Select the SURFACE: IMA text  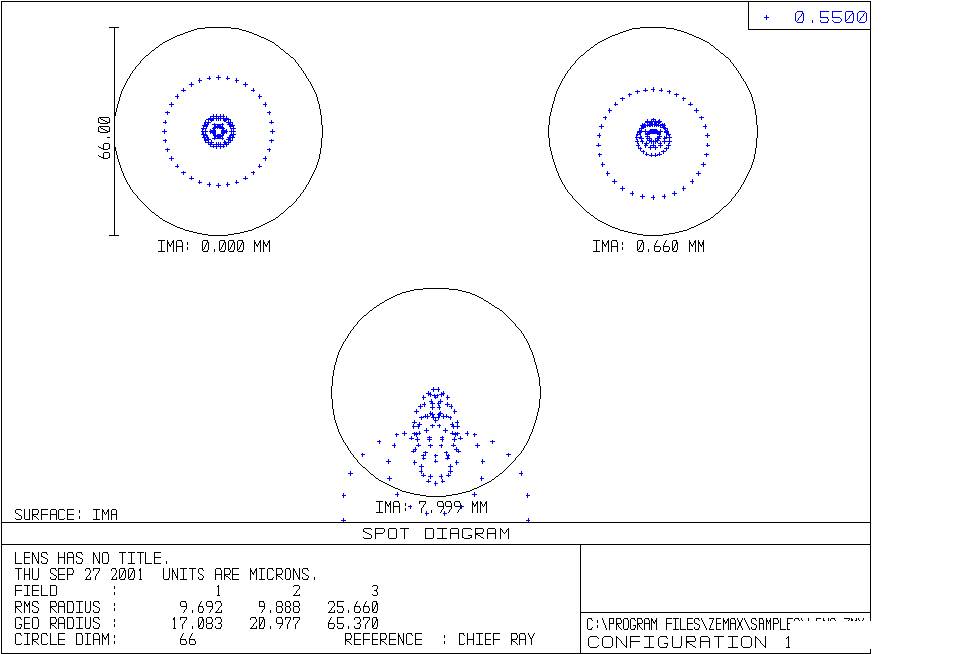[66, 515]
